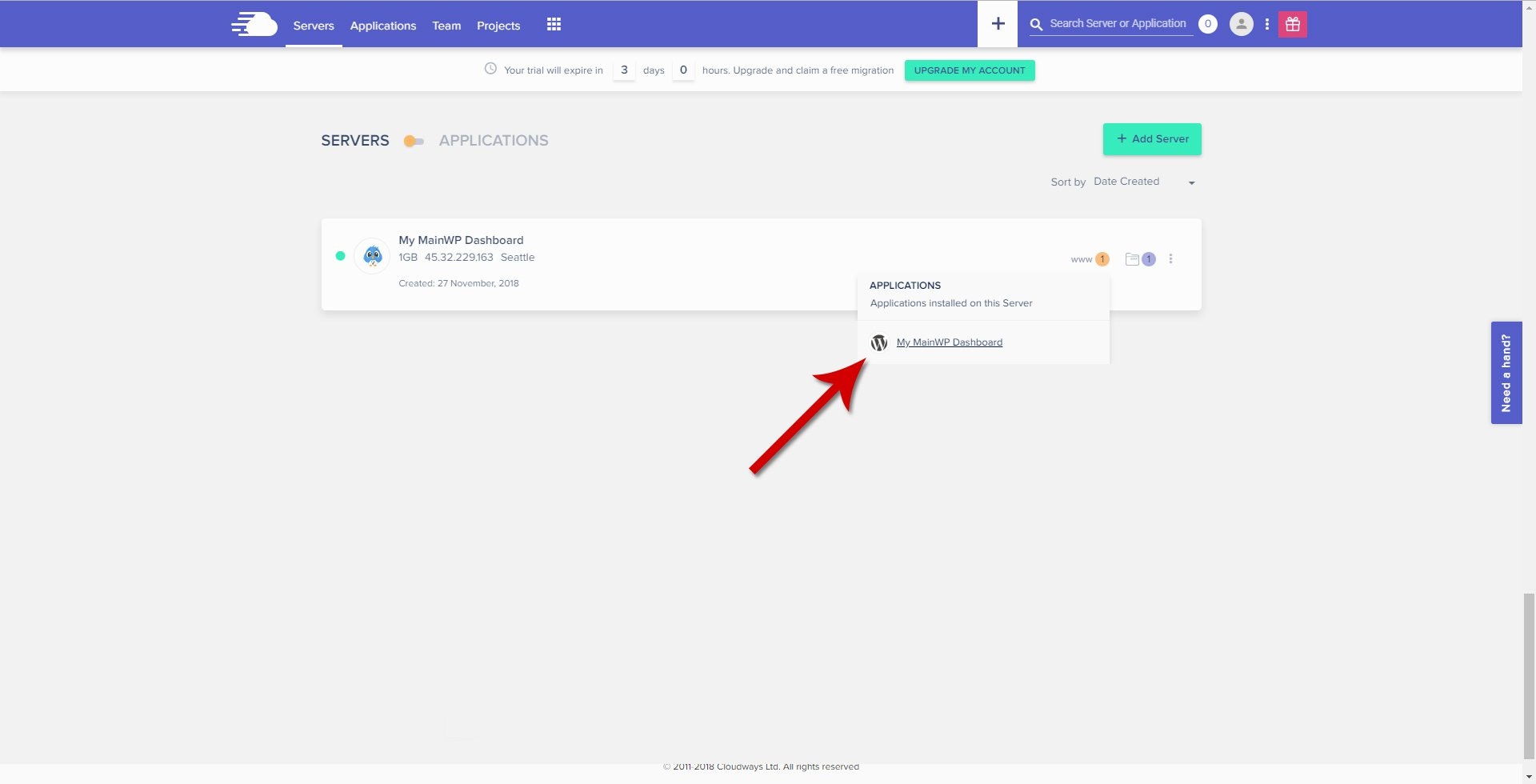The height and width of the screenshot is (784, 1536).
Task: Open My MainWP Dashboard application link
Action: (x=949, y=342)
